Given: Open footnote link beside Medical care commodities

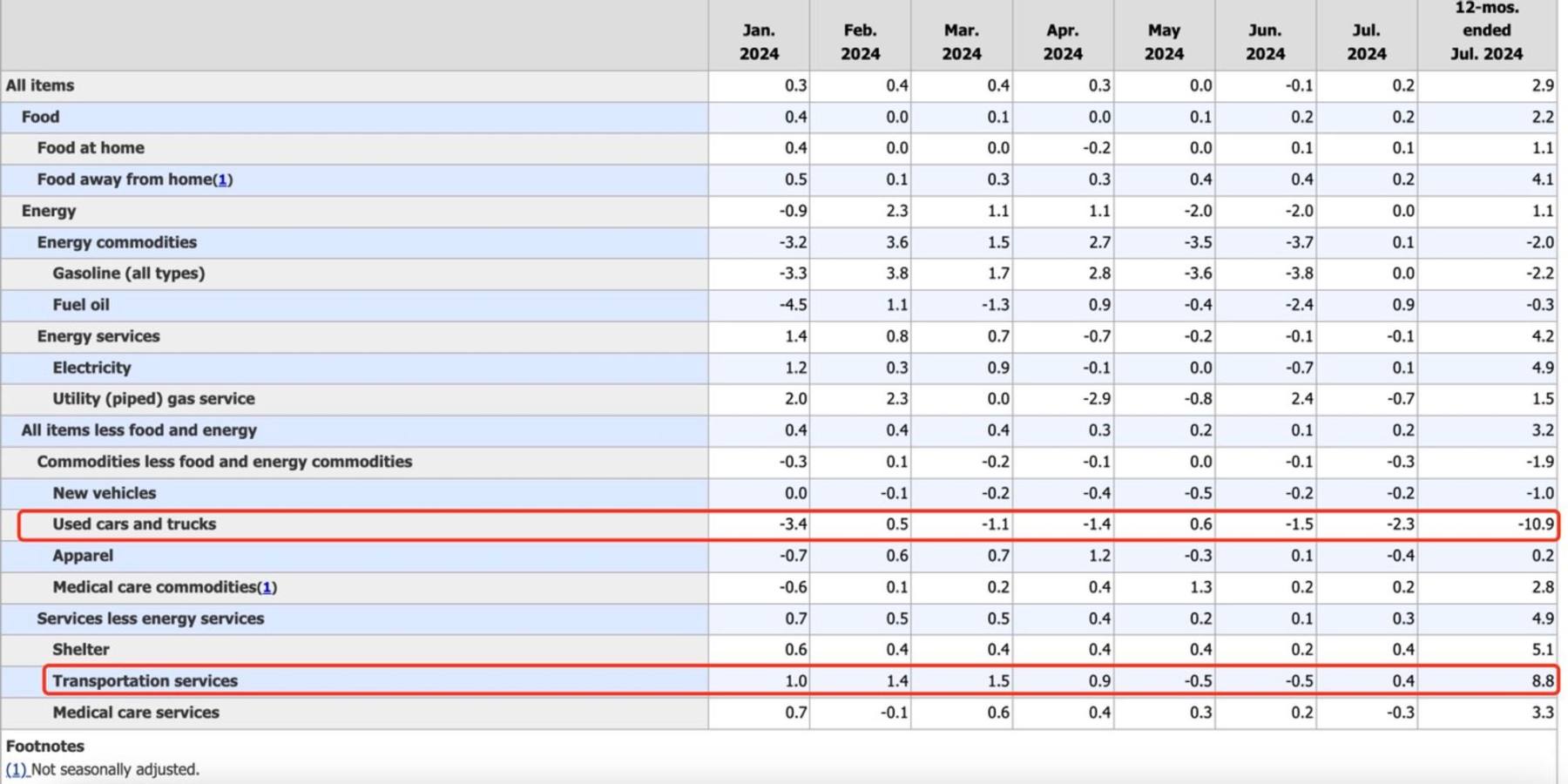Looking at the screenshot, I should 267,587.
